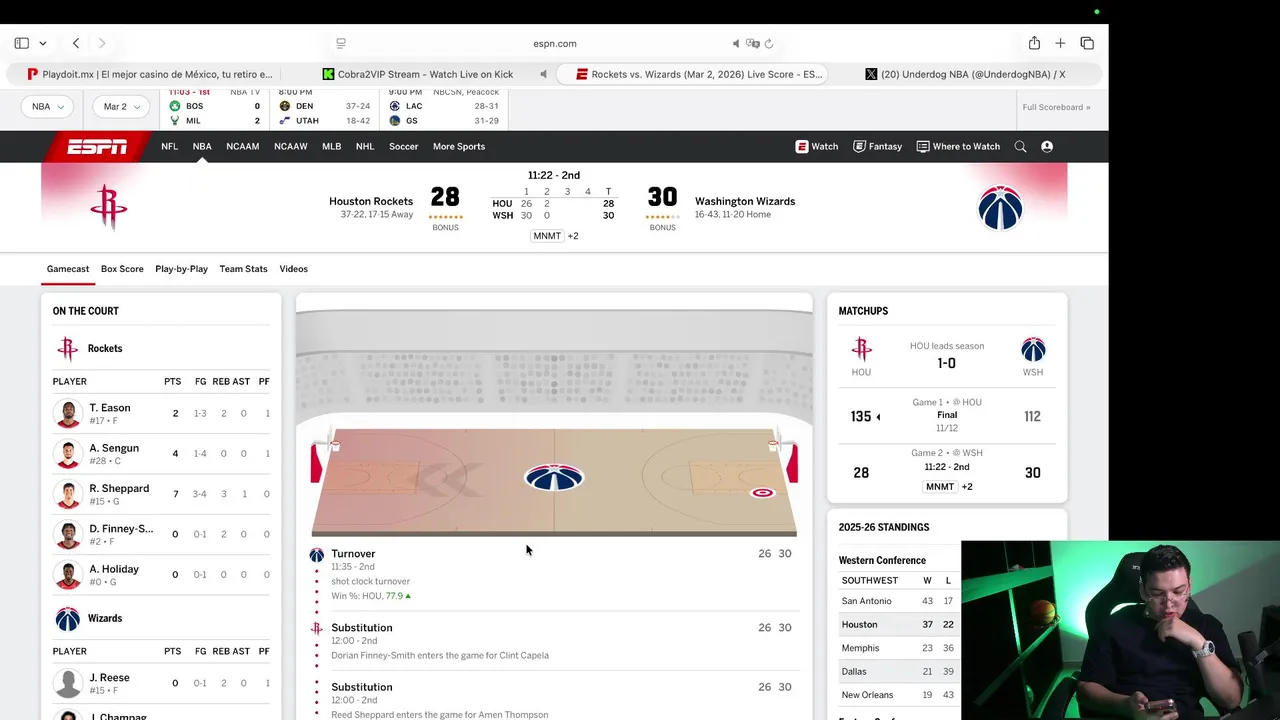Click J. Reese player name
This screenshot has height=720, width=1280.
109,678
